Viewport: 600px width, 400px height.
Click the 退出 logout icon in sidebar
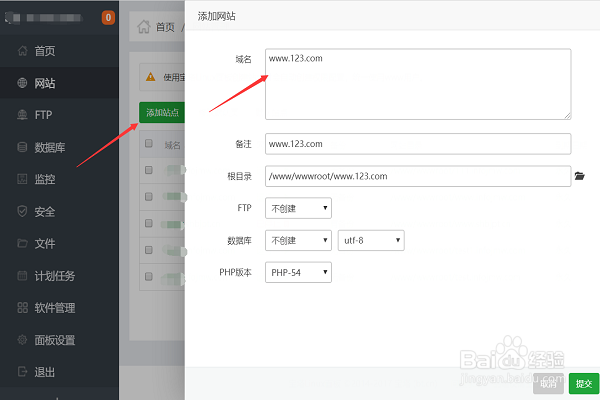point(22,372)
